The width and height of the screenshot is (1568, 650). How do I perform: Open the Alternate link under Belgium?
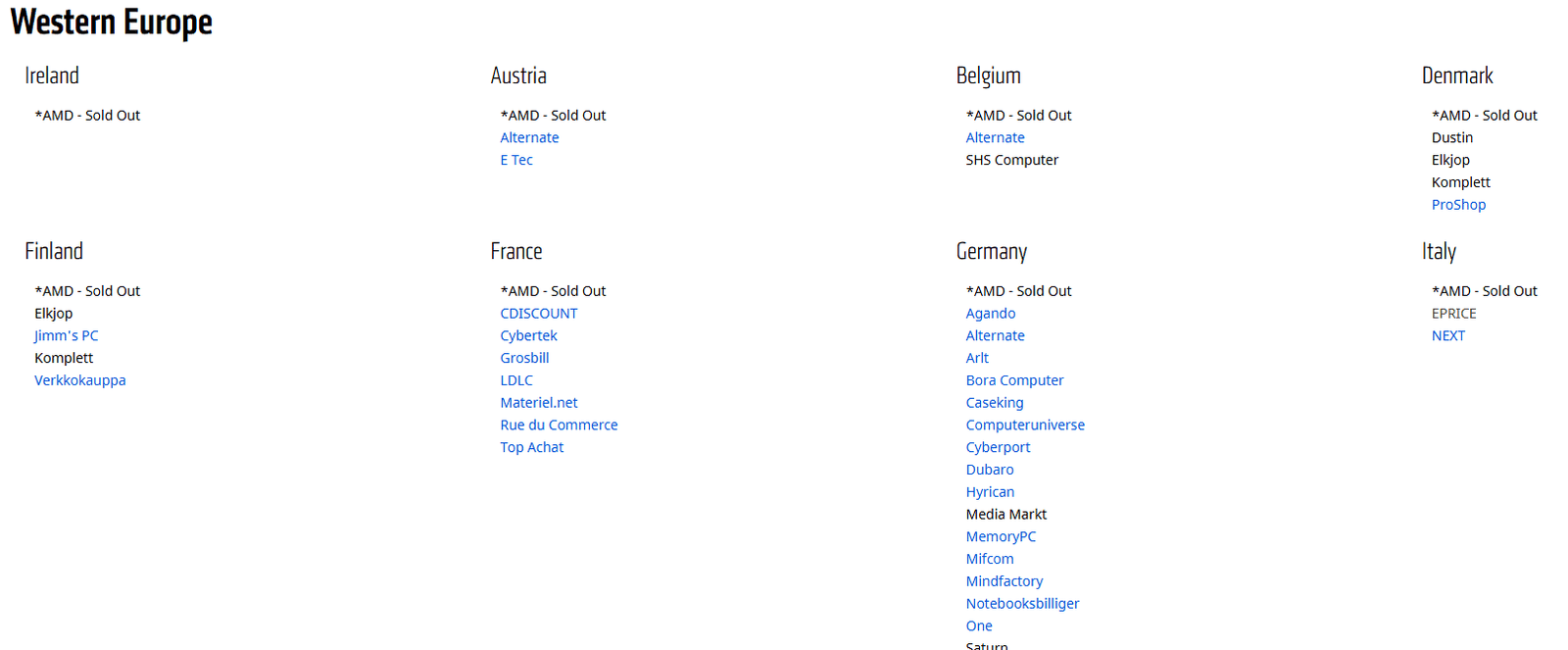tap(995, 138)
